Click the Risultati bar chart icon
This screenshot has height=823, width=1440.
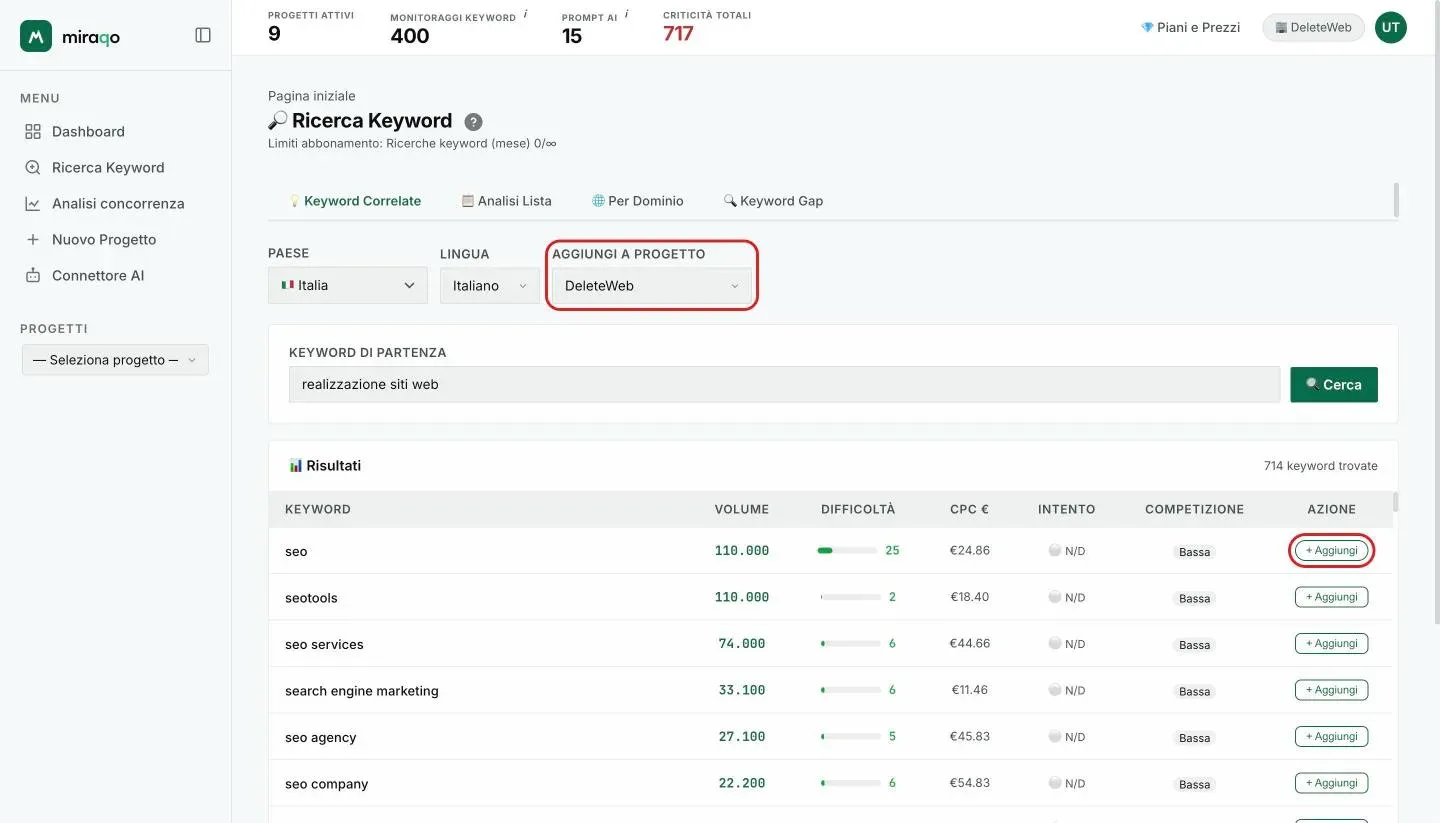295,465
